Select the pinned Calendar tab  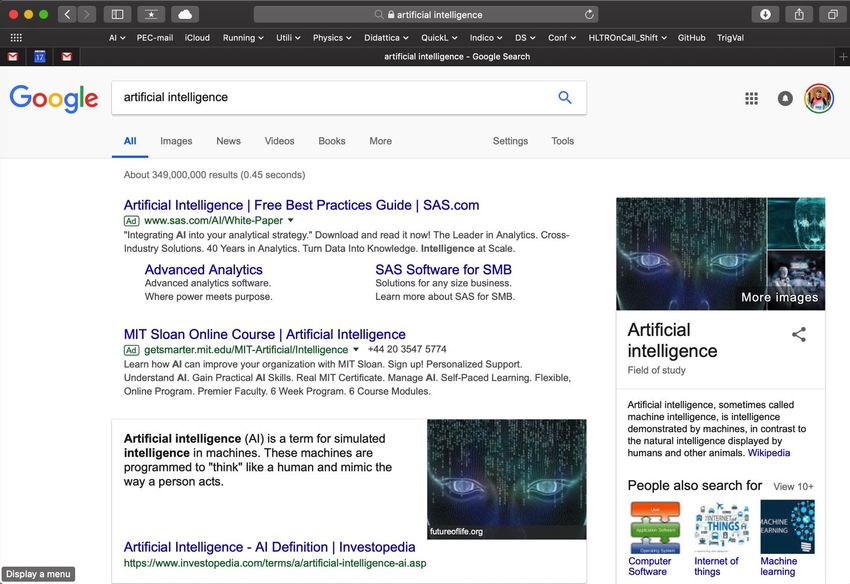pyautogui.click(x=40, y=56)
